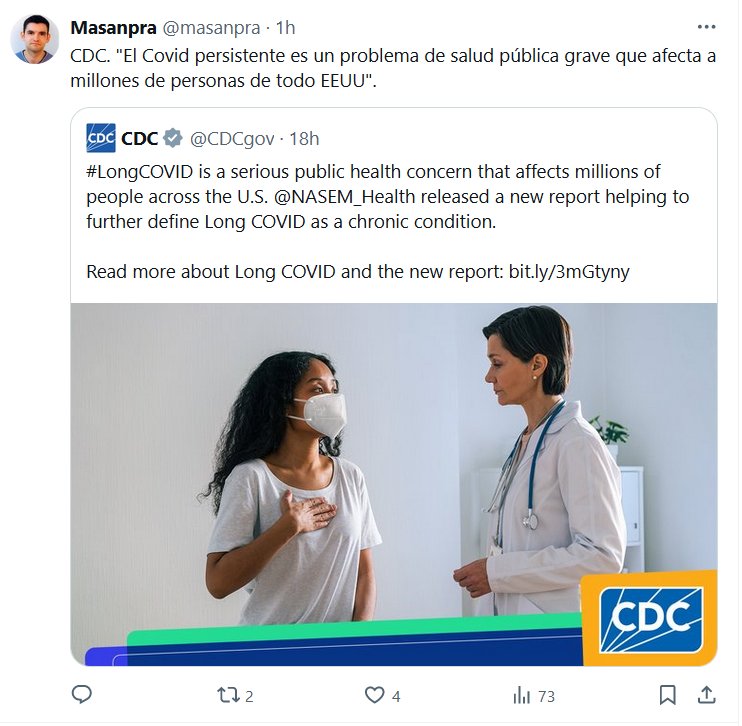Bookmark this tweet
742x726 pixels.
(x=668, y=695)
